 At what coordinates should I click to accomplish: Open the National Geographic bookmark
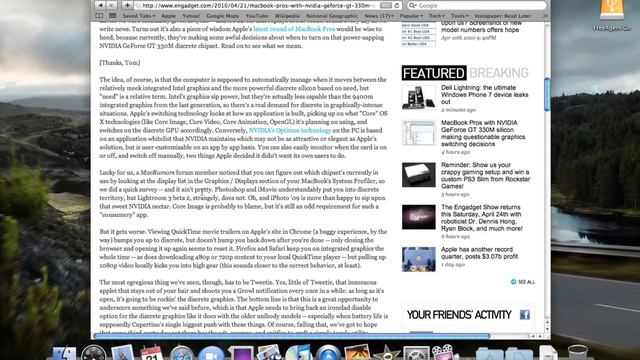pos(332,16)
